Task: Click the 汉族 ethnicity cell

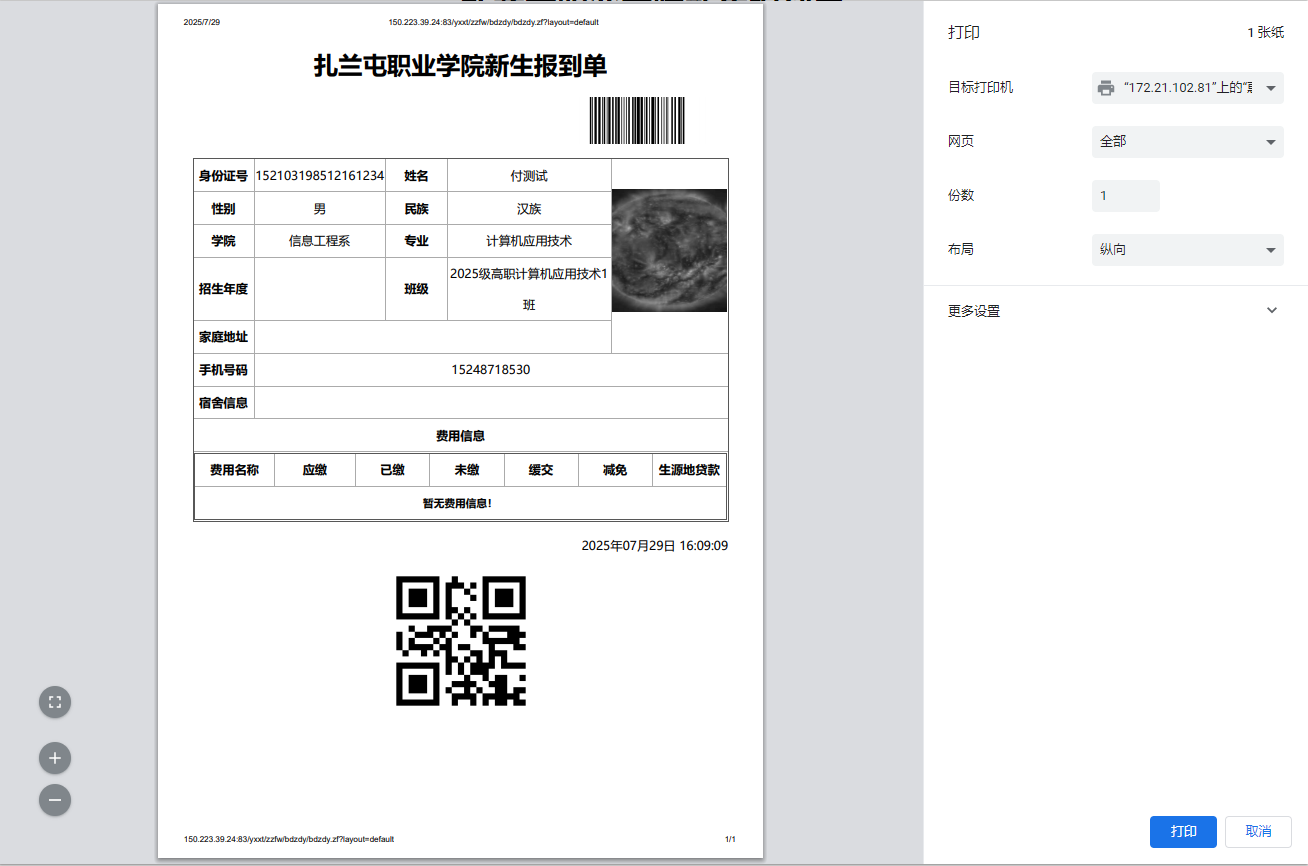Action: 529,209
